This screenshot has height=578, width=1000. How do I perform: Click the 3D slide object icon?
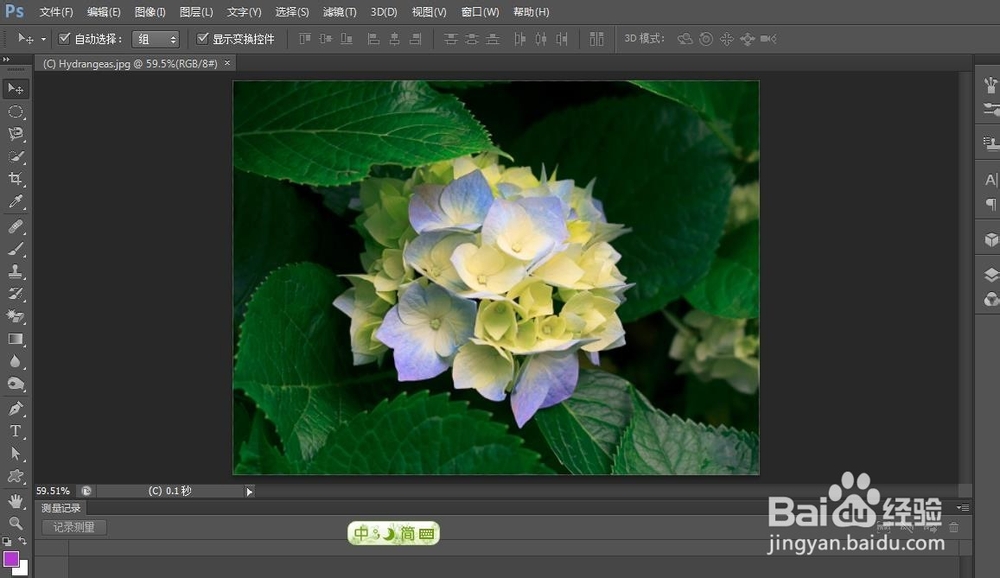click(747, 39)
